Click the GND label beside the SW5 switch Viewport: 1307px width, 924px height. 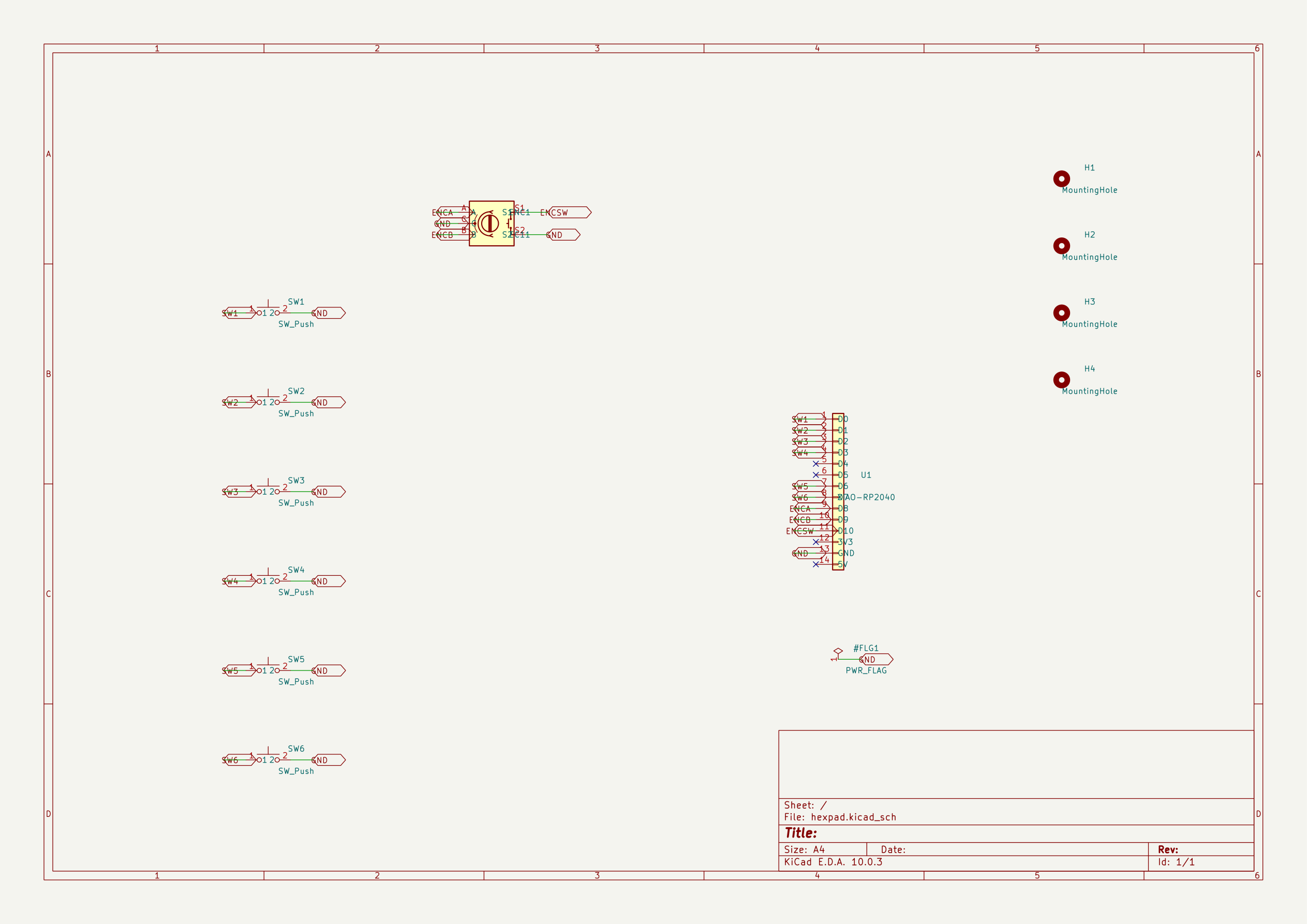click(329, 670)
